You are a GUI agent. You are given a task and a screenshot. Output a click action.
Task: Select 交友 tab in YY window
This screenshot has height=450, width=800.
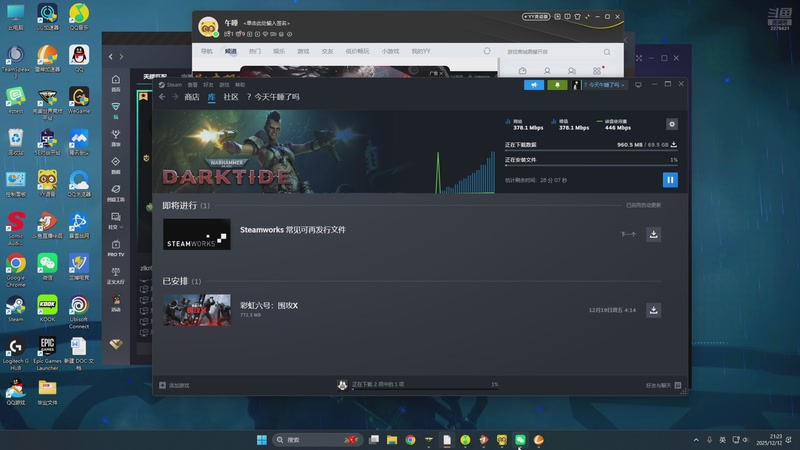(327, 51)
